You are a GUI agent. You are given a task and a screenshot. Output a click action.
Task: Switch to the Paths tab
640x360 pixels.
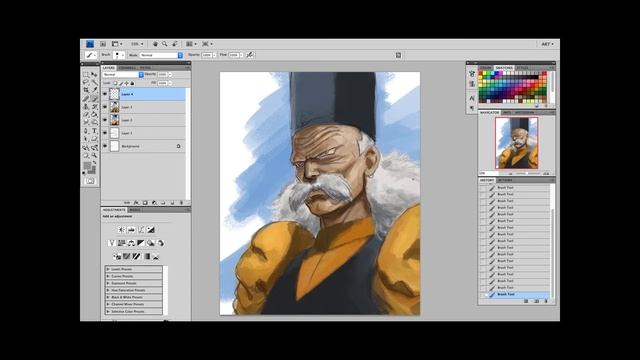pos(145,68)
